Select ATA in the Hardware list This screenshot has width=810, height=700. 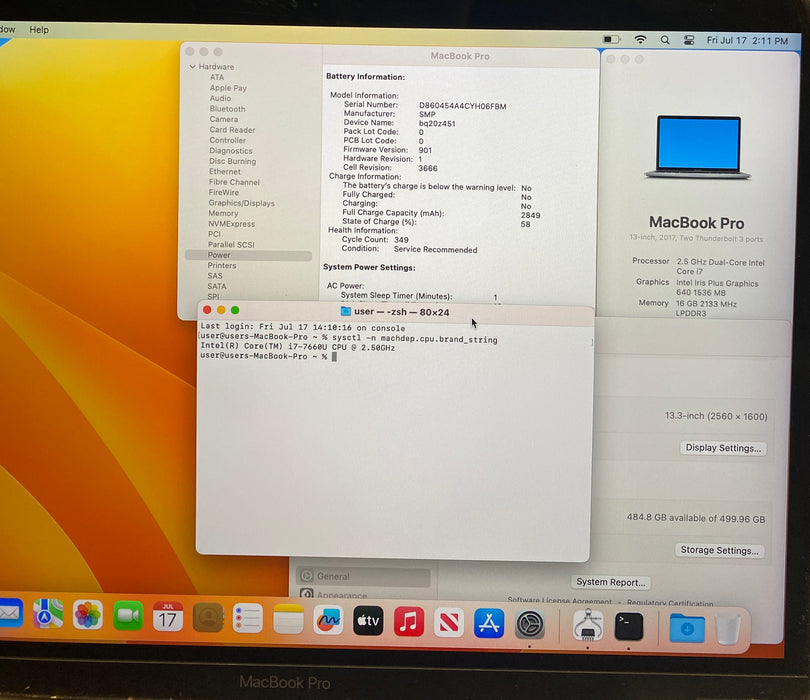[217, 77]
